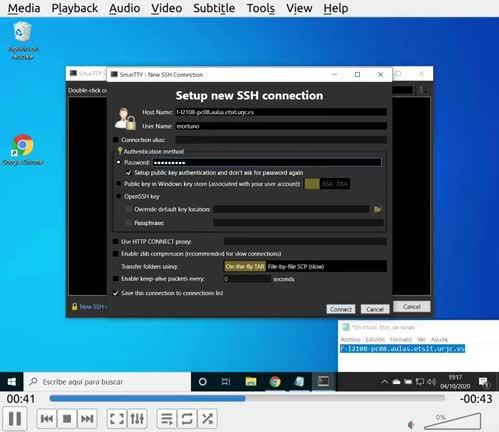Enable Use HTTP CONNECT proxy checkbox
This screenshot has height=432, width=499.
click(x=116, y=241)
